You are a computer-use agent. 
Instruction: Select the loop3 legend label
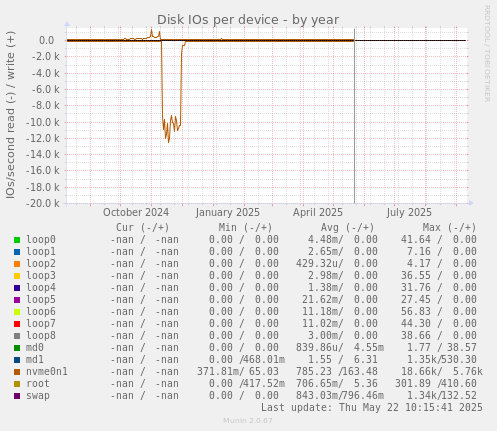(x=41, y=276)
